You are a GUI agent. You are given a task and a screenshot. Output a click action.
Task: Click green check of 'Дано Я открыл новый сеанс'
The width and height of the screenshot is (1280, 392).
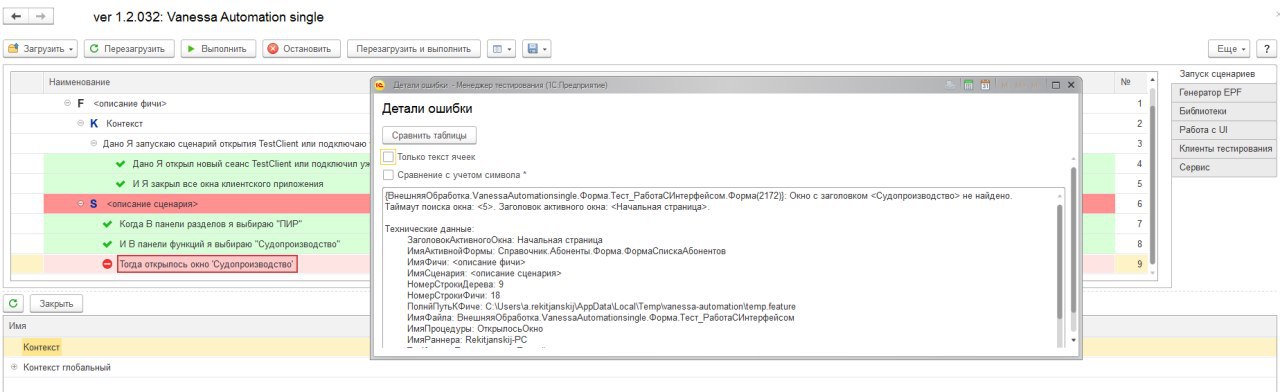click(120, 164)
